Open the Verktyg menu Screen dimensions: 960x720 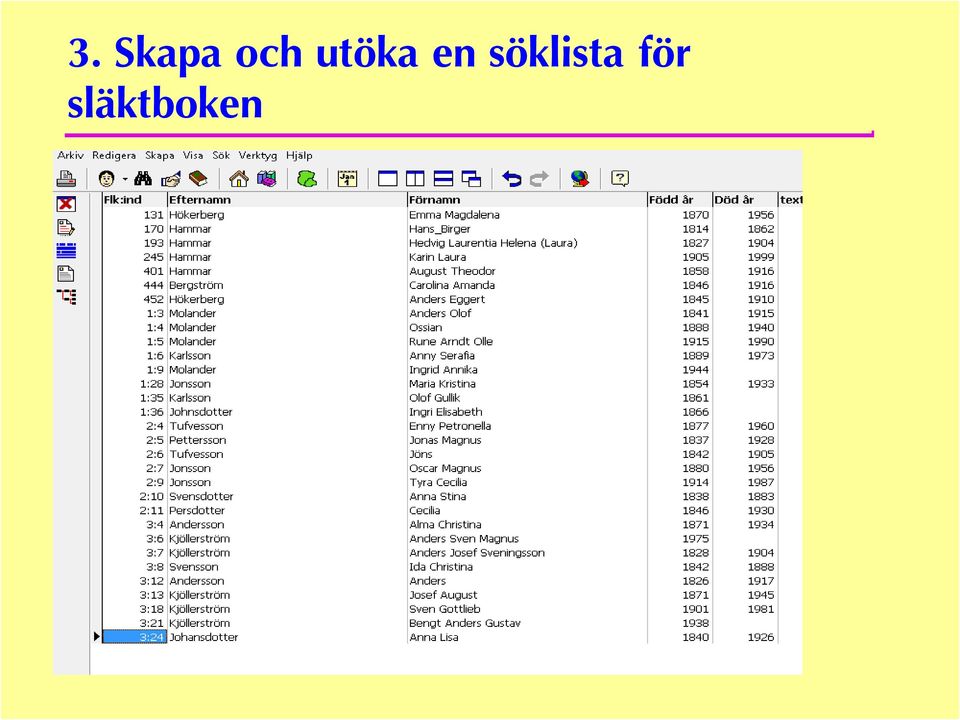[x=258, y=156]
